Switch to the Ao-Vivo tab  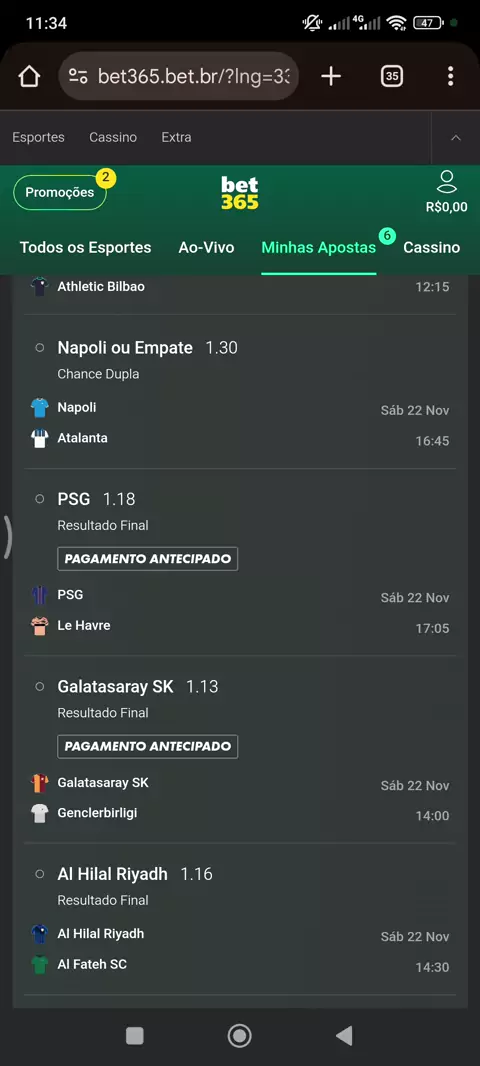click(x=206, y=247)
